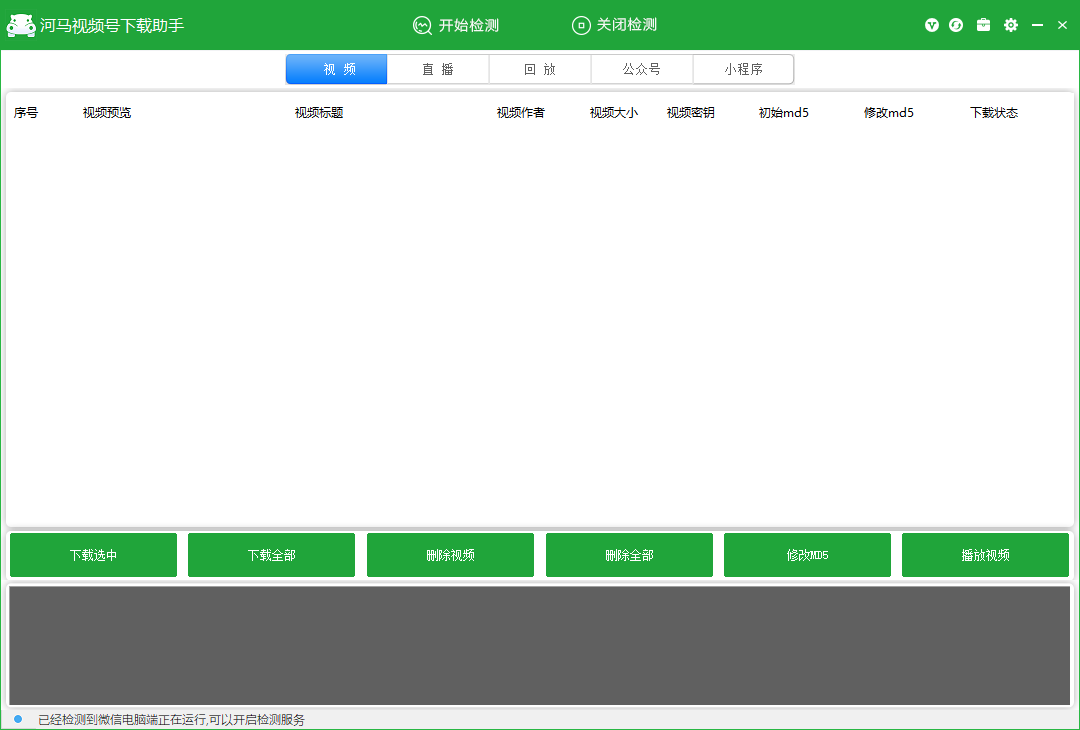Screen dimensions: 1080x730
Task: Select the 公众号 tab
Action: [x=642, y=70]
